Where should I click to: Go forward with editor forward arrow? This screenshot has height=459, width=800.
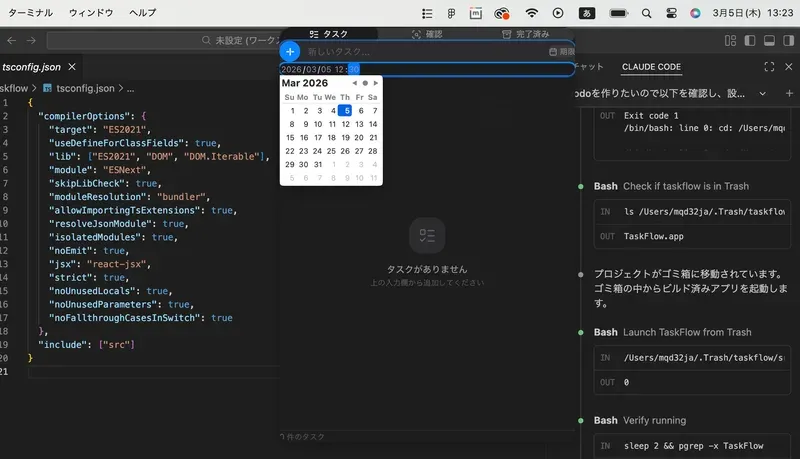[31, 40]
